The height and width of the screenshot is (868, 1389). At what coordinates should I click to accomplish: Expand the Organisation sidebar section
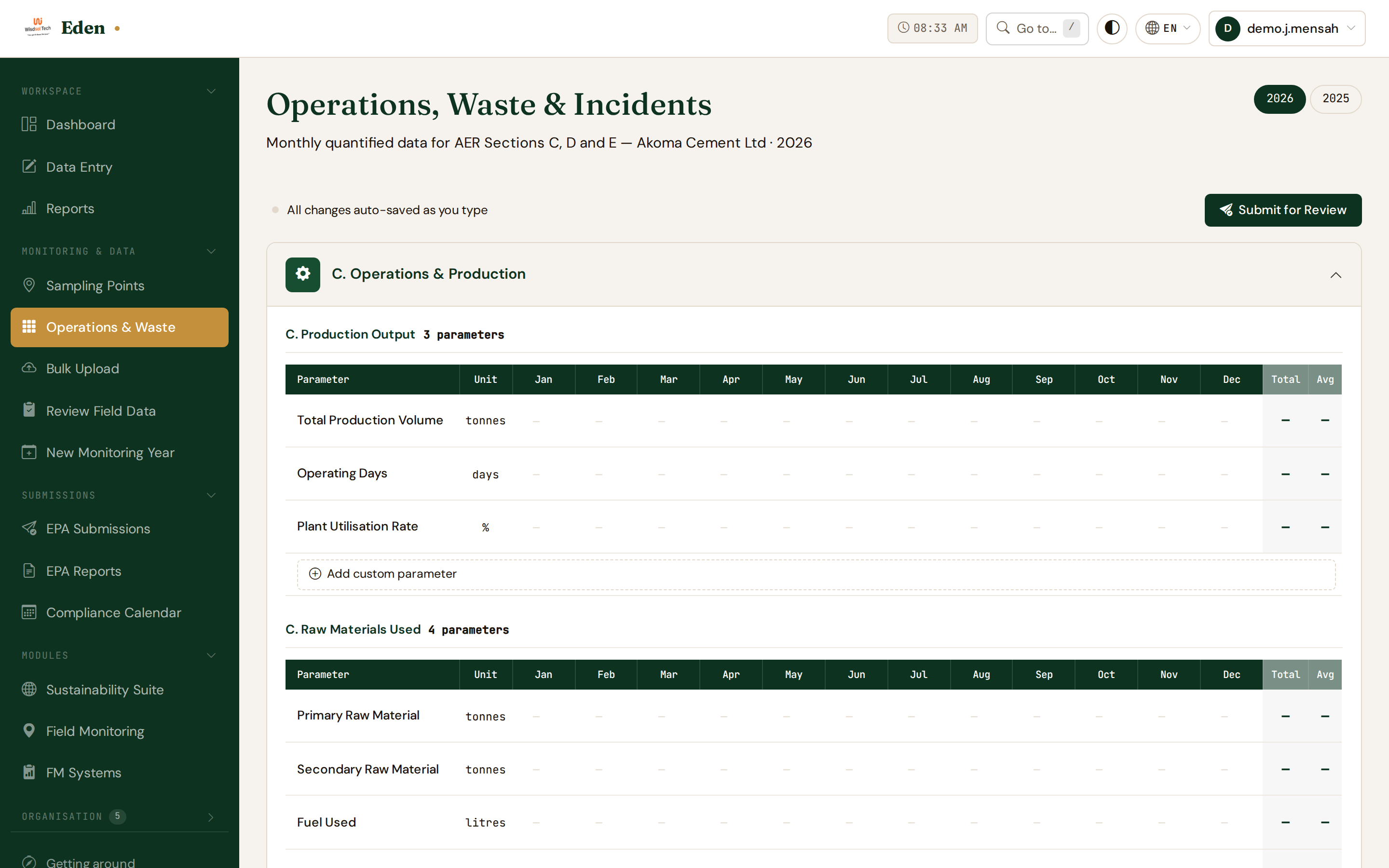point(211,817)
